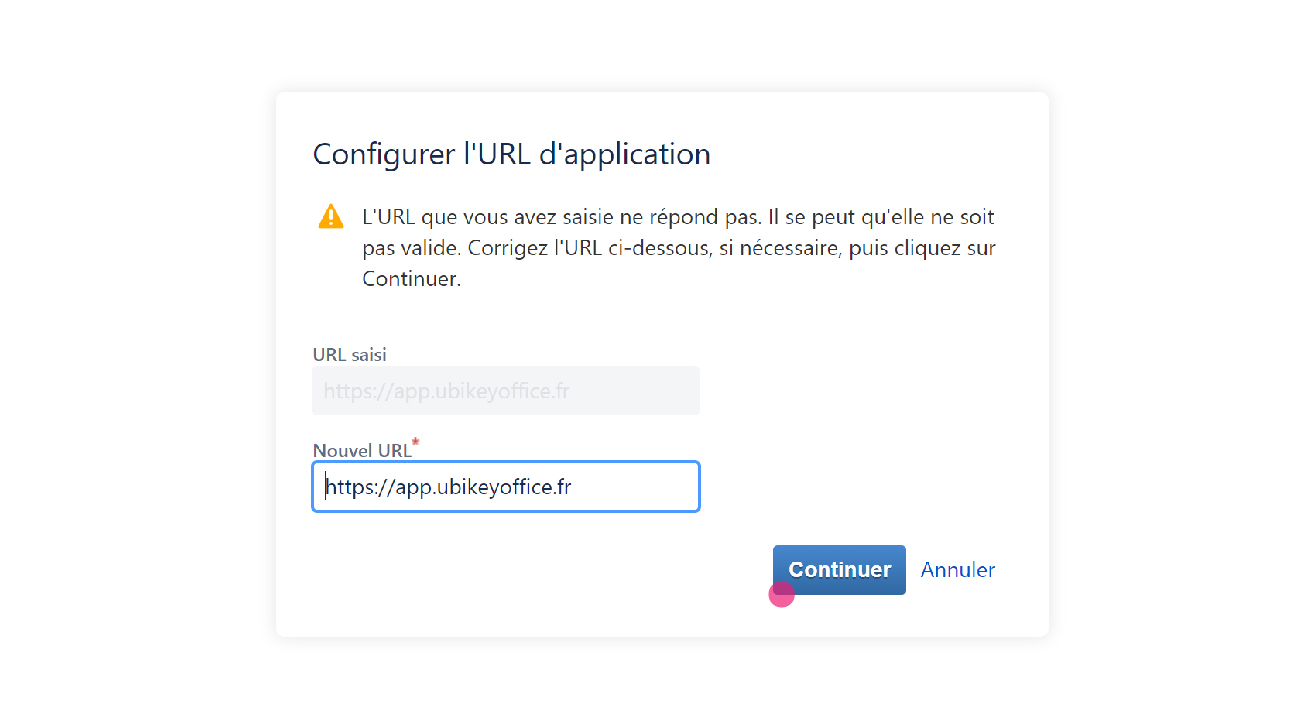
Task: Click the disabled URL saisi field
Action: tap(506, 391)
